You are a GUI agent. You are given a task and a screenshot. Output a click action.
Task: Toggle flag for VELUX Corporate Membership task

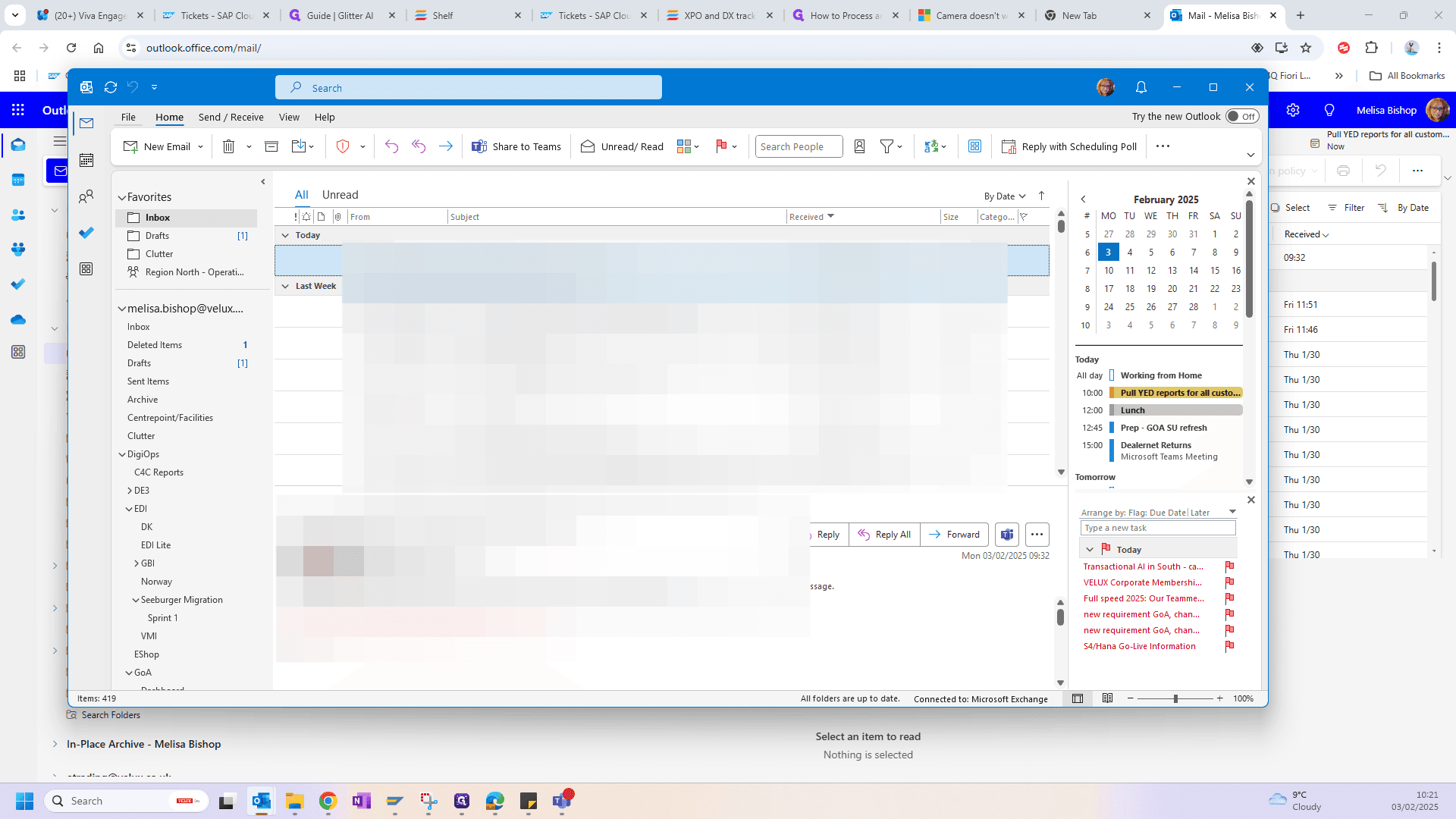click(1230, 582)
